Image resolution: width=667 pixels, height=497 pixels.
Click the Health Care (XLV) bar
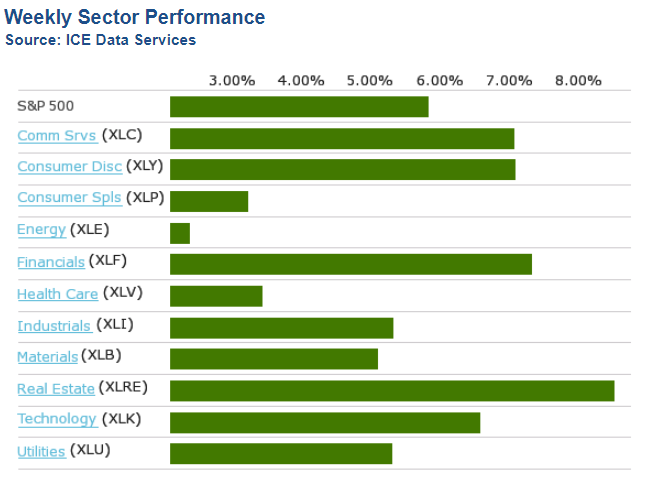tap(216, 296)
